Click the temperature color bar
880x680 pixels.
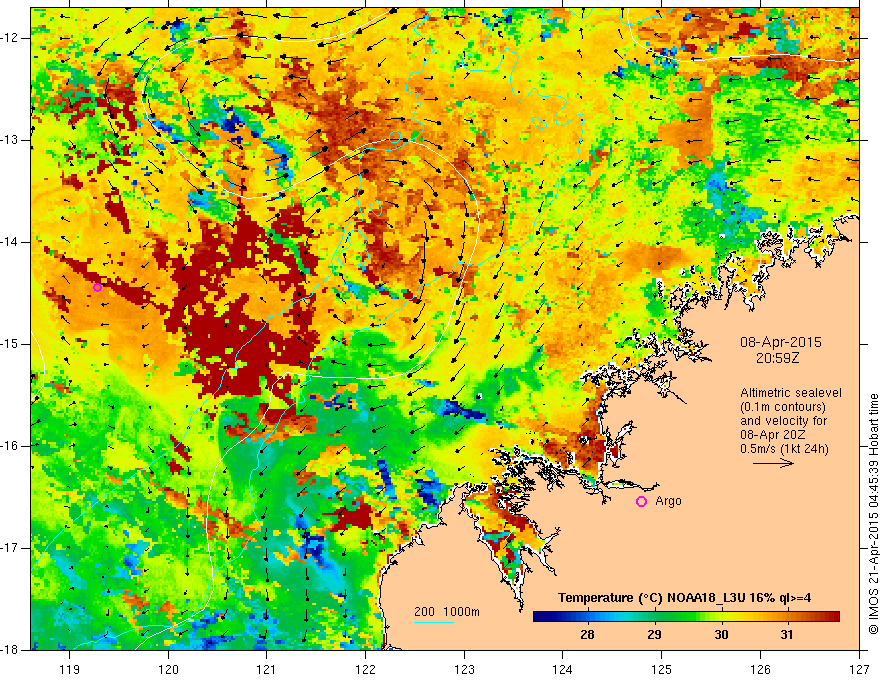coord(686,617)
